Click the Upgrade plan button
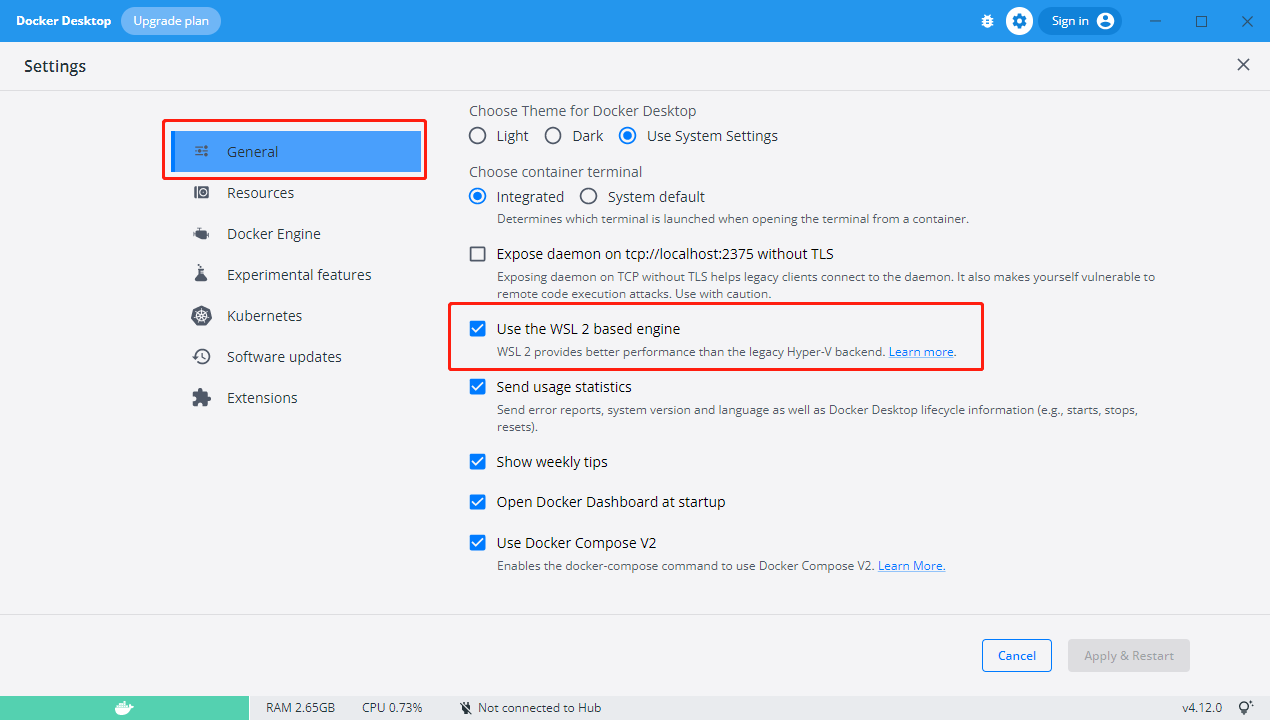The width and height of the screenshot is (1270, 720). 171,21
